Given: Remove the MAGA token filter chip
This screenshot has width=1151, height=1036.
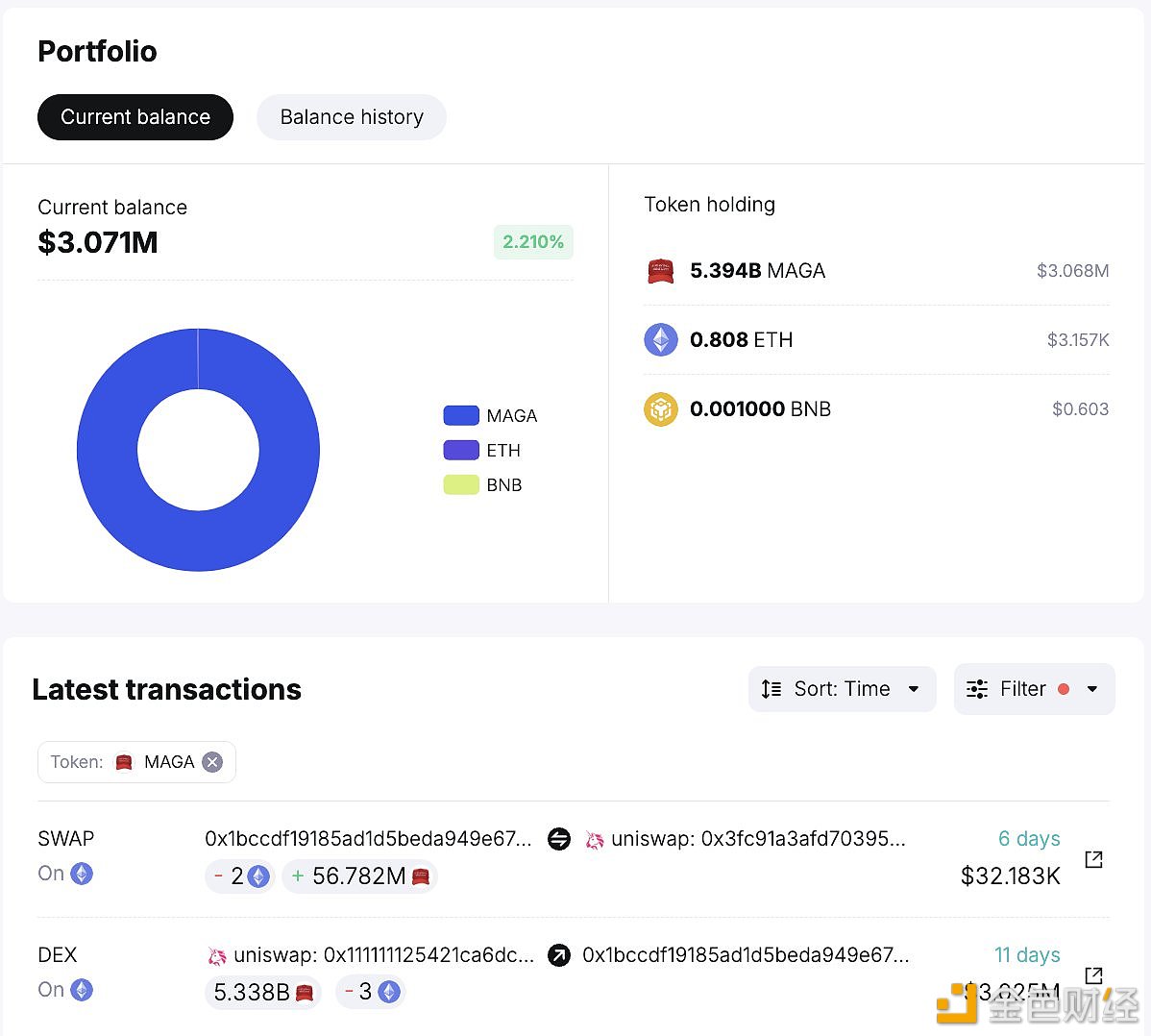Looking at the screenshot, I should coord(212,762).
